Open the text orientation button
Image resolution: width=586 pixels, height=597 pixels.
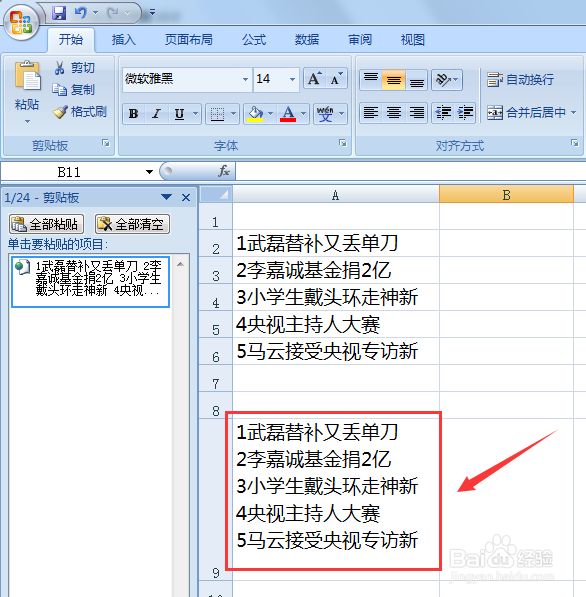[x=447, y=80]
